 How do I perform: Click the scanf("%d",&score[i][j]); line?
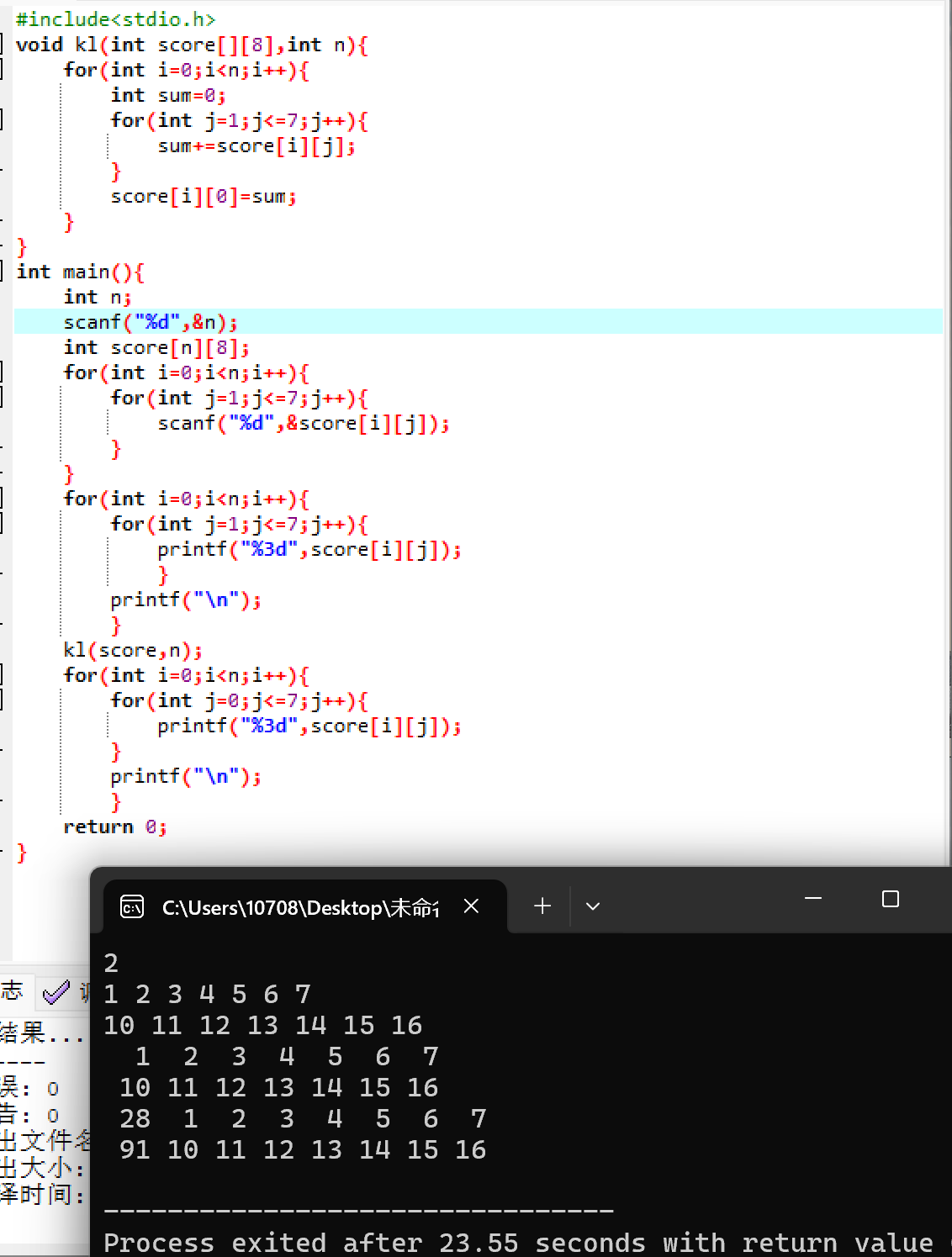point(304,423)
